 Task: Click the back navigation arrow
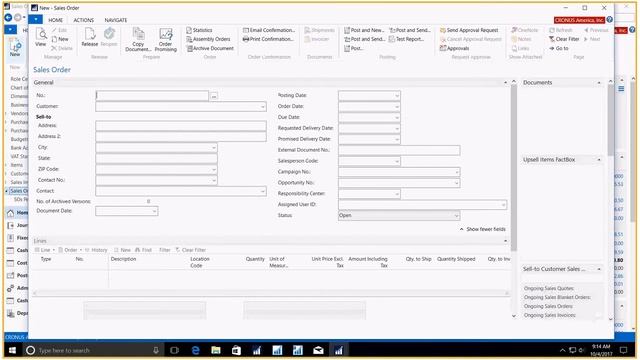tap(8, 18)
